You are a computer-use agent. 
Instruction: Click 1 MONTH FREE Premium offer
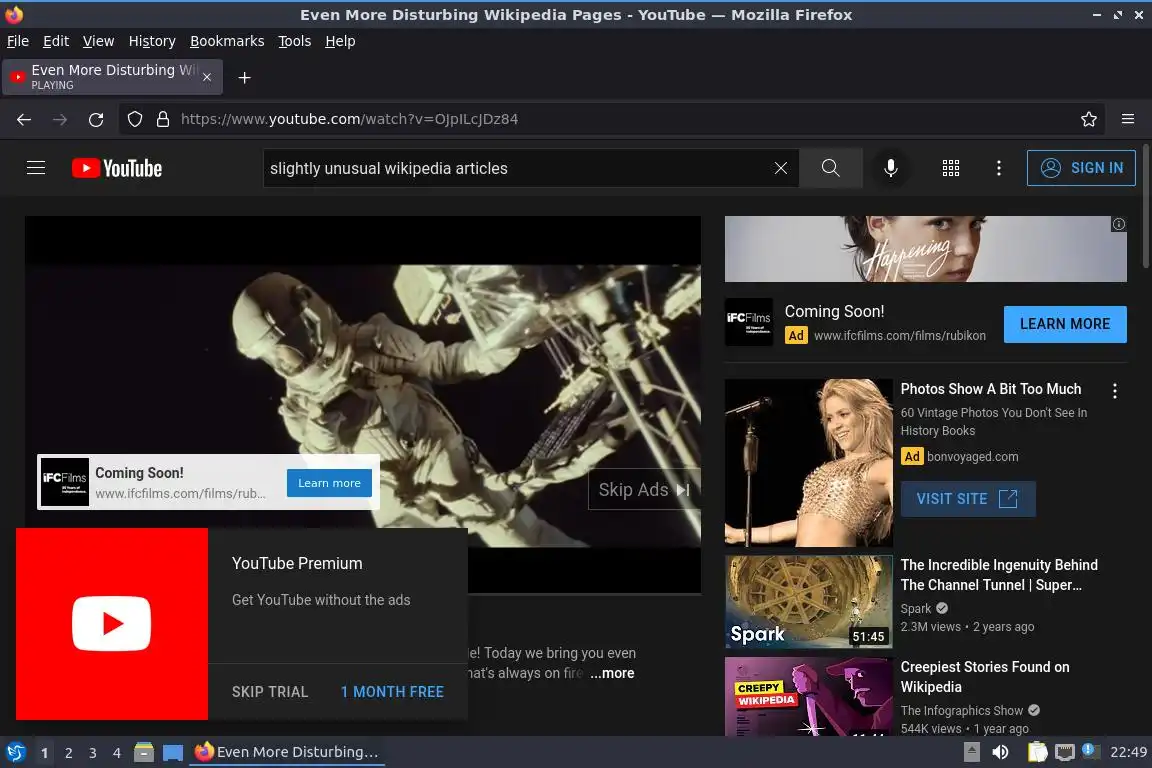click(392, 692)
